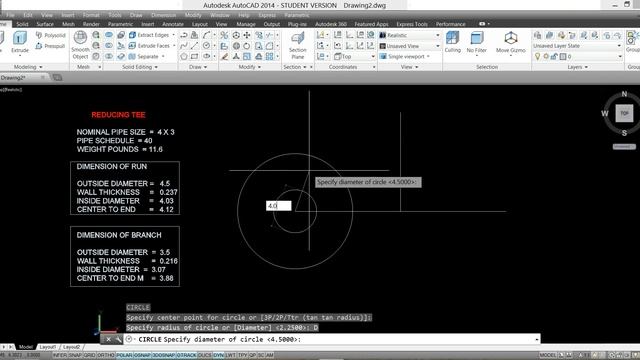Expand the Modeling panel
The height and width of the screenshot is (360, 640).
tap(28, 67)
